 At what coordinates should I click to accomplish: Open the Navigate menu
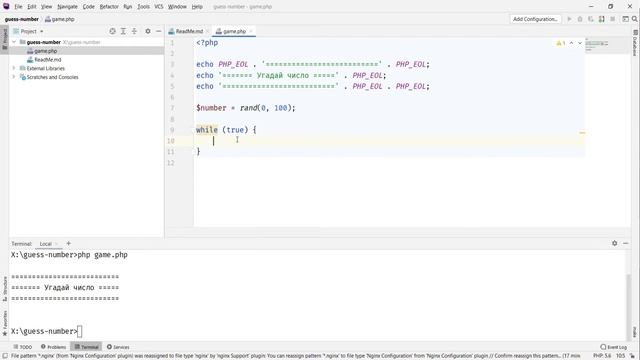pyautogui.click(x=67, y=7)
